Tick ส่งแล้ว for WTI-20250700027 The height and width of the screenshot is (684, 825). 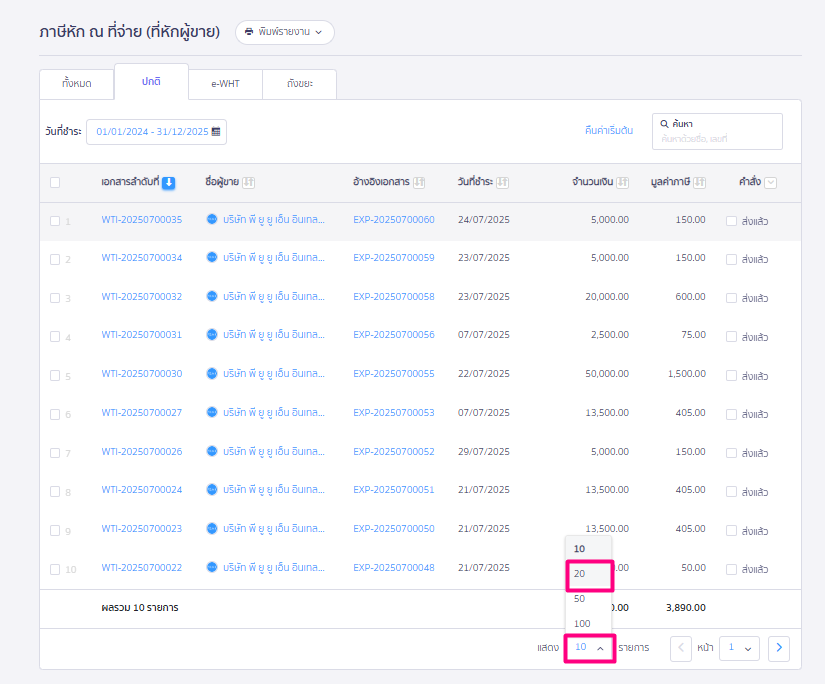coord(731,415)
